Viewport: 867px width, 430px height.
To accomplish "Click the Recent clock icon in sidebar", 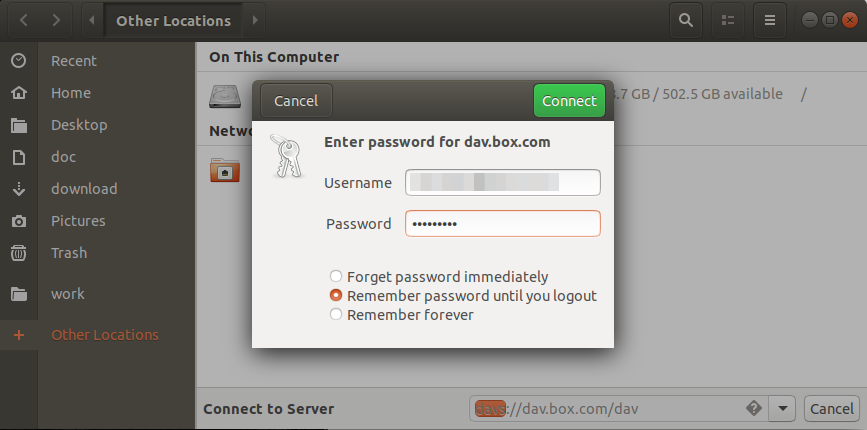I will click(x=19, y=60).
